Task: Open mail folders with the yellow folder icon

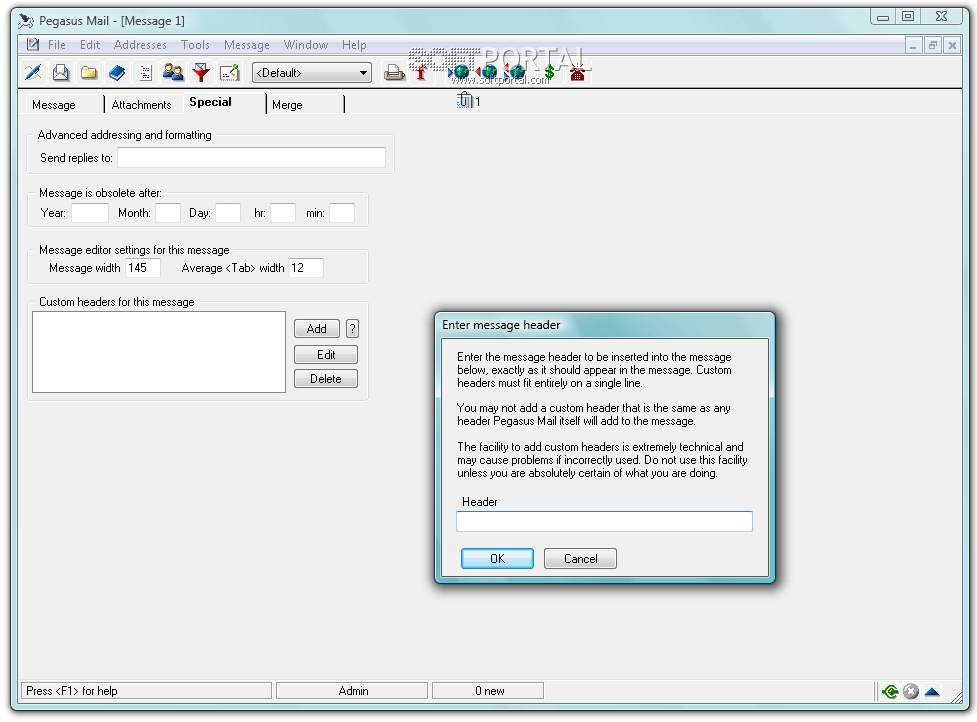Action: point(89,72)
